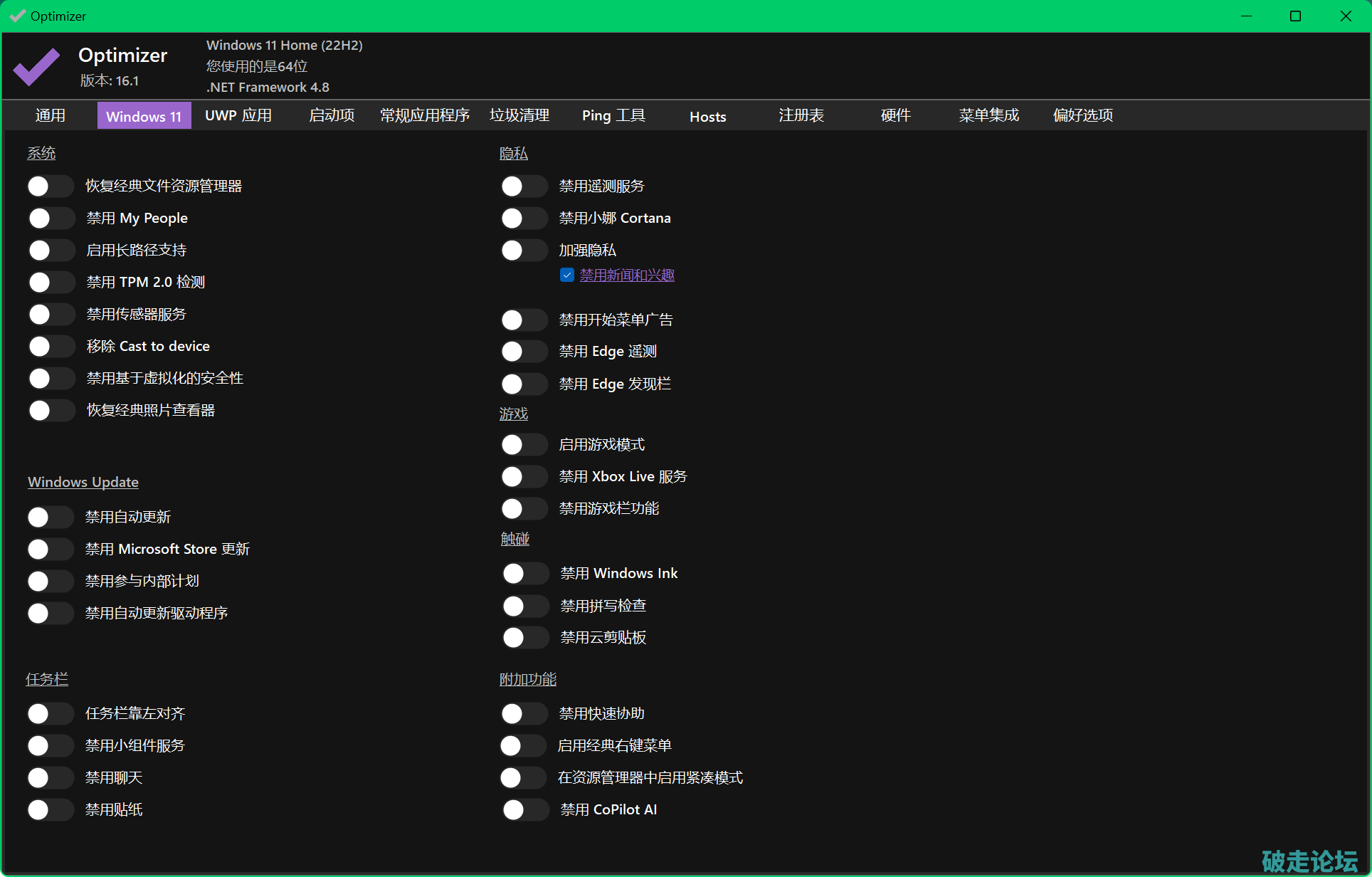The image size is (1372, 877).
Task: Go to 偏好选项 tab
Action: click(1082, 116)
